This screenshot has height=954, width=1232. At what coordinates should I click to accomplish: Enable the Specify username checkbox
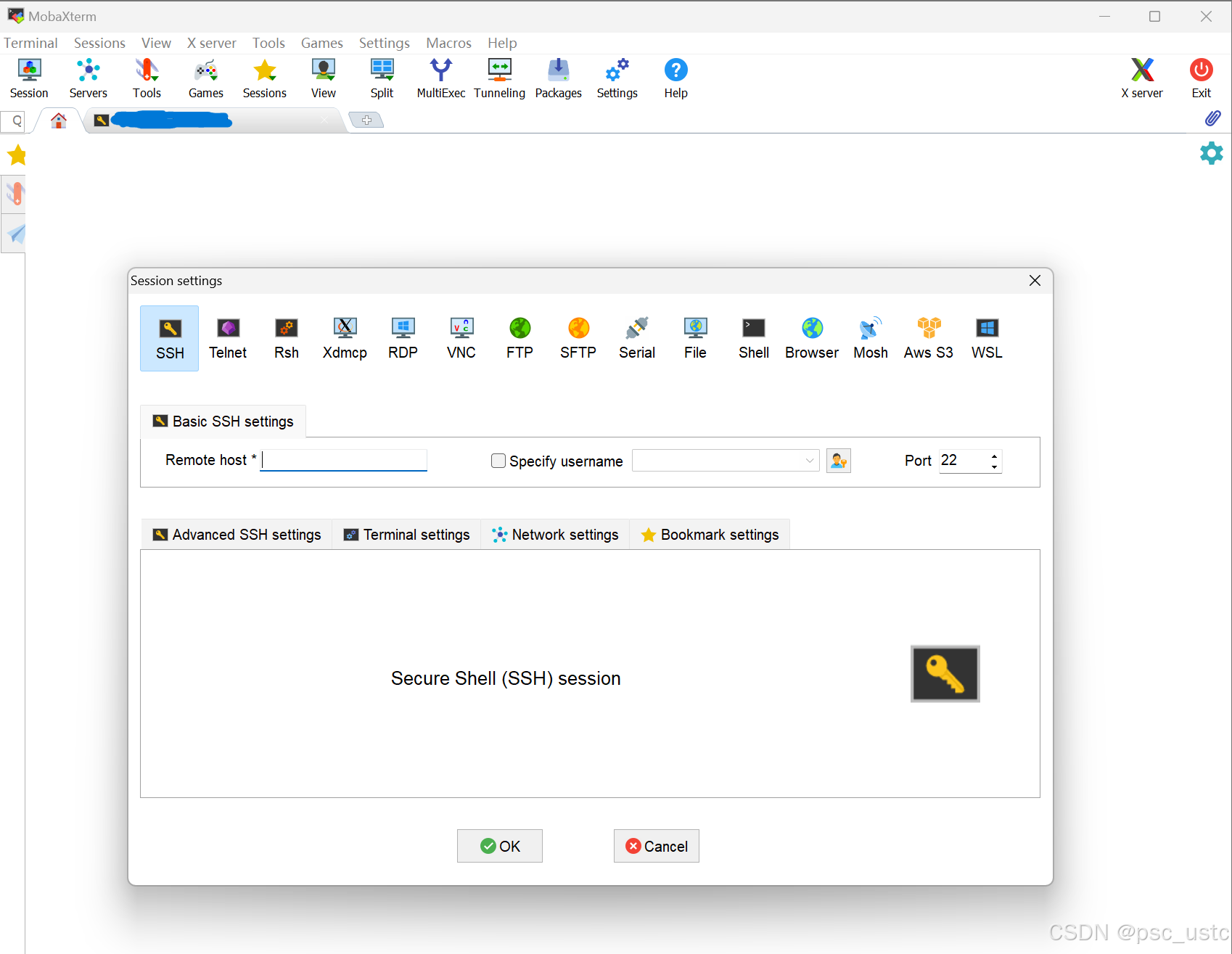[498, 461]
